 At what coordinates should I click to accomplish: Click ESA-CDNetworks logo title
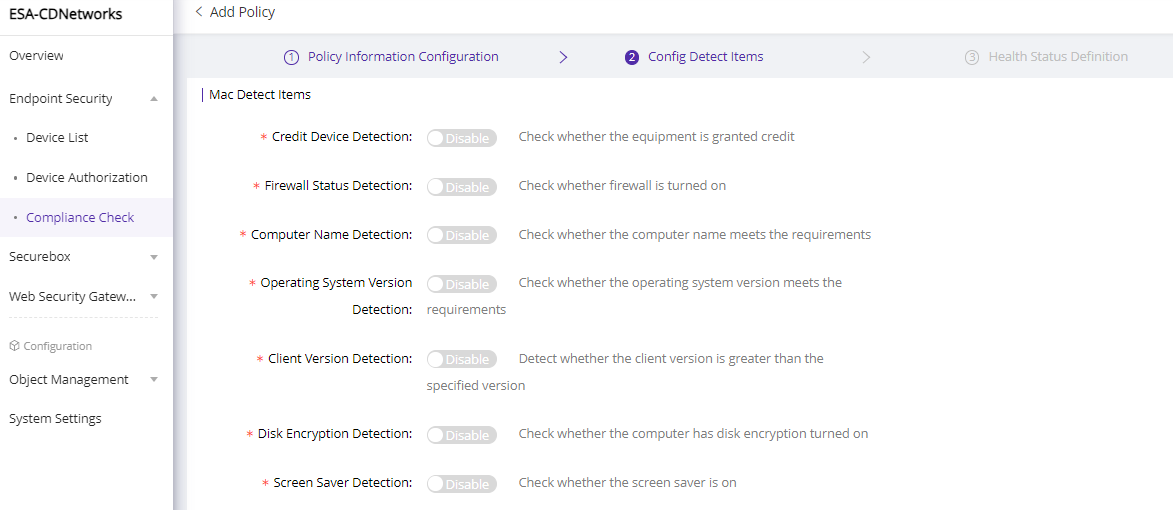coord(65,13)
